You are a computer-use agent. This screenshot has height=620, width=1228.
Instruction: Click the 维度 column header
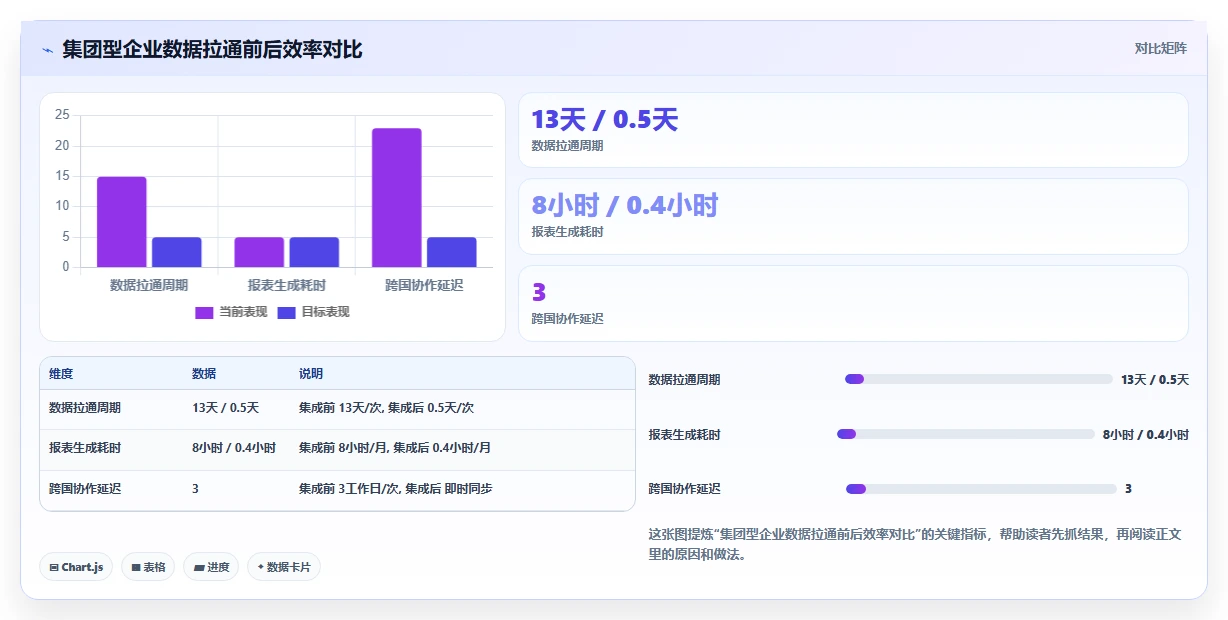(61, 374)
